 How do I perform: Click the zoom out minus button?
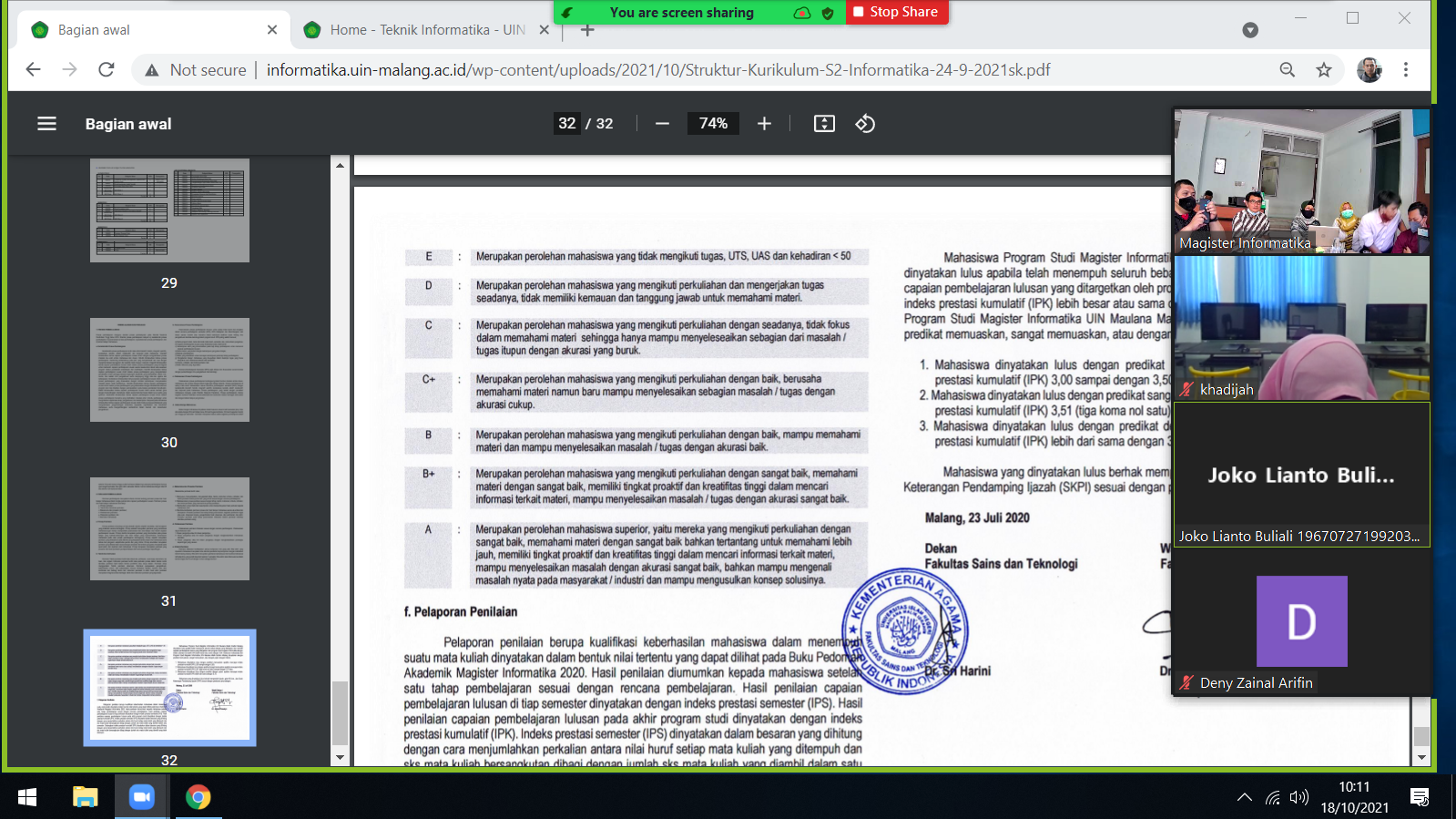tap(662, 124)
